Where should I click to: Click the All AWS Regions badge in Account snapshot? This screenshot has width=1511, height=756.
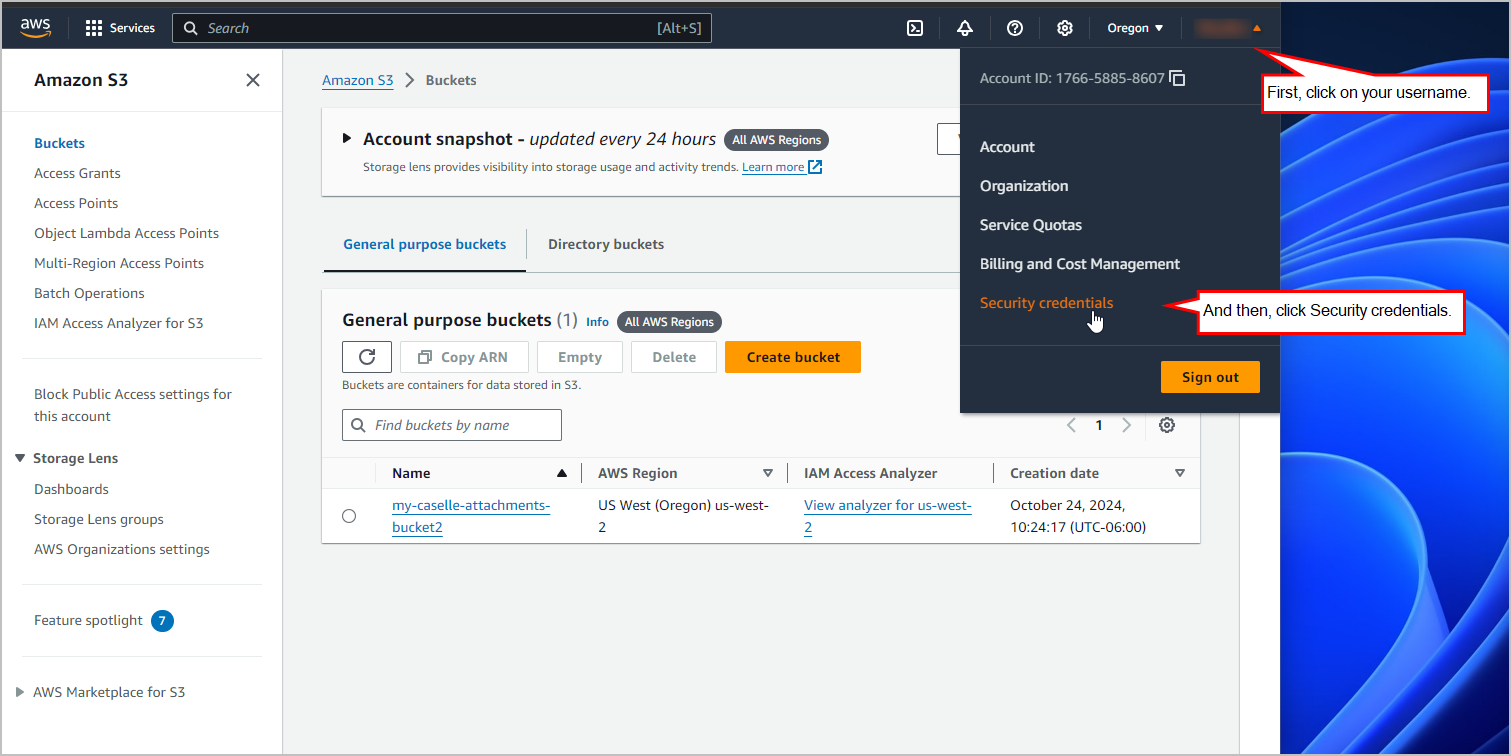[777, 140]
